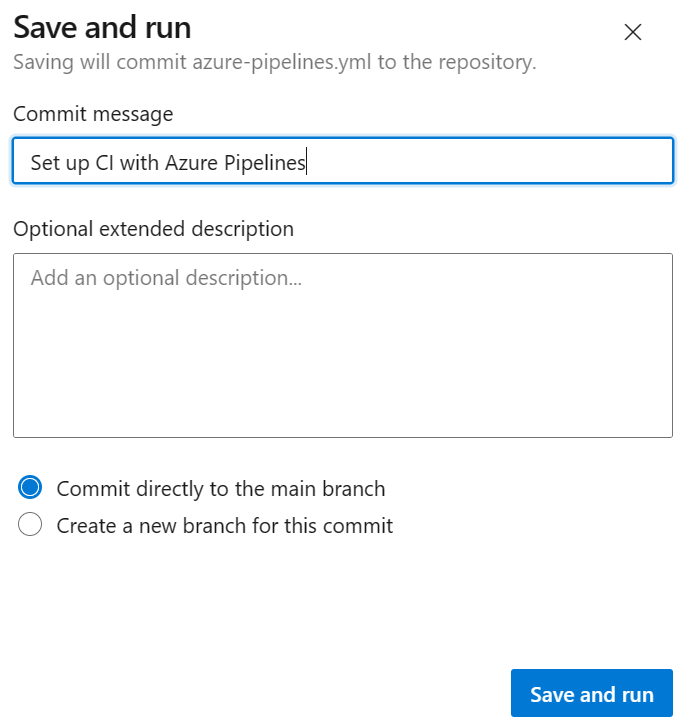Click the Commit message input field

342,162
